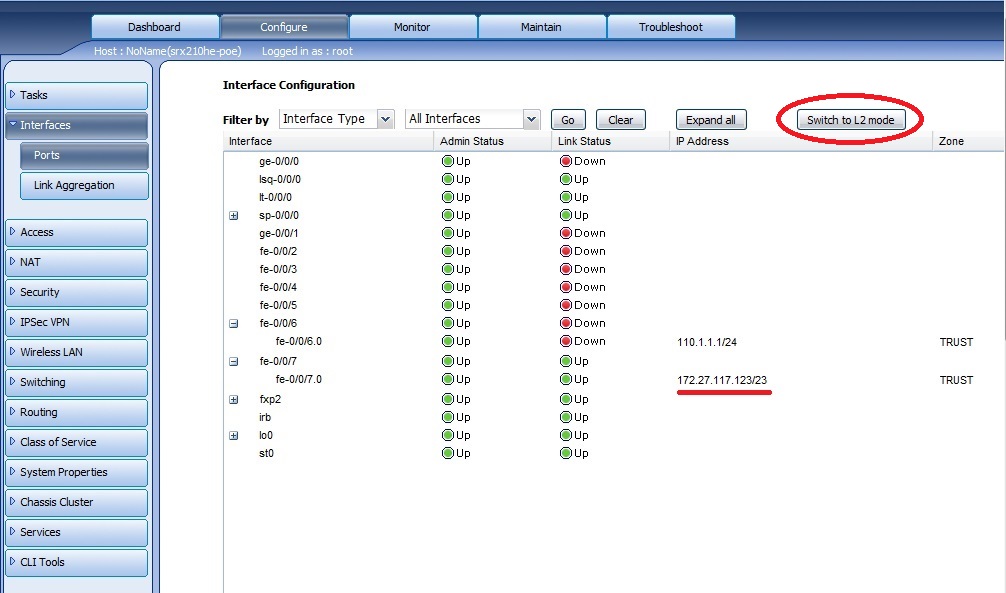
Task: Expand the Security sidebar section
Action: (x=76, y=292)
